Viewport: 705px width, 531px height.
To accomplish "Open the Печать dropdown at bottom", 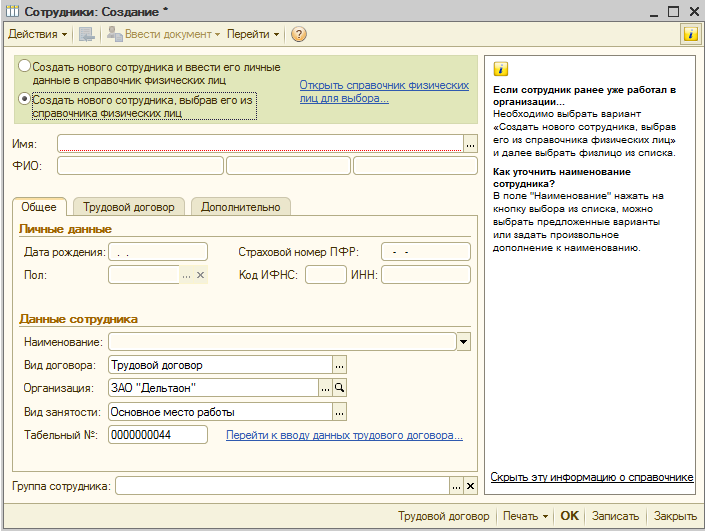I will pyautogui.click(x=525, y=516).
